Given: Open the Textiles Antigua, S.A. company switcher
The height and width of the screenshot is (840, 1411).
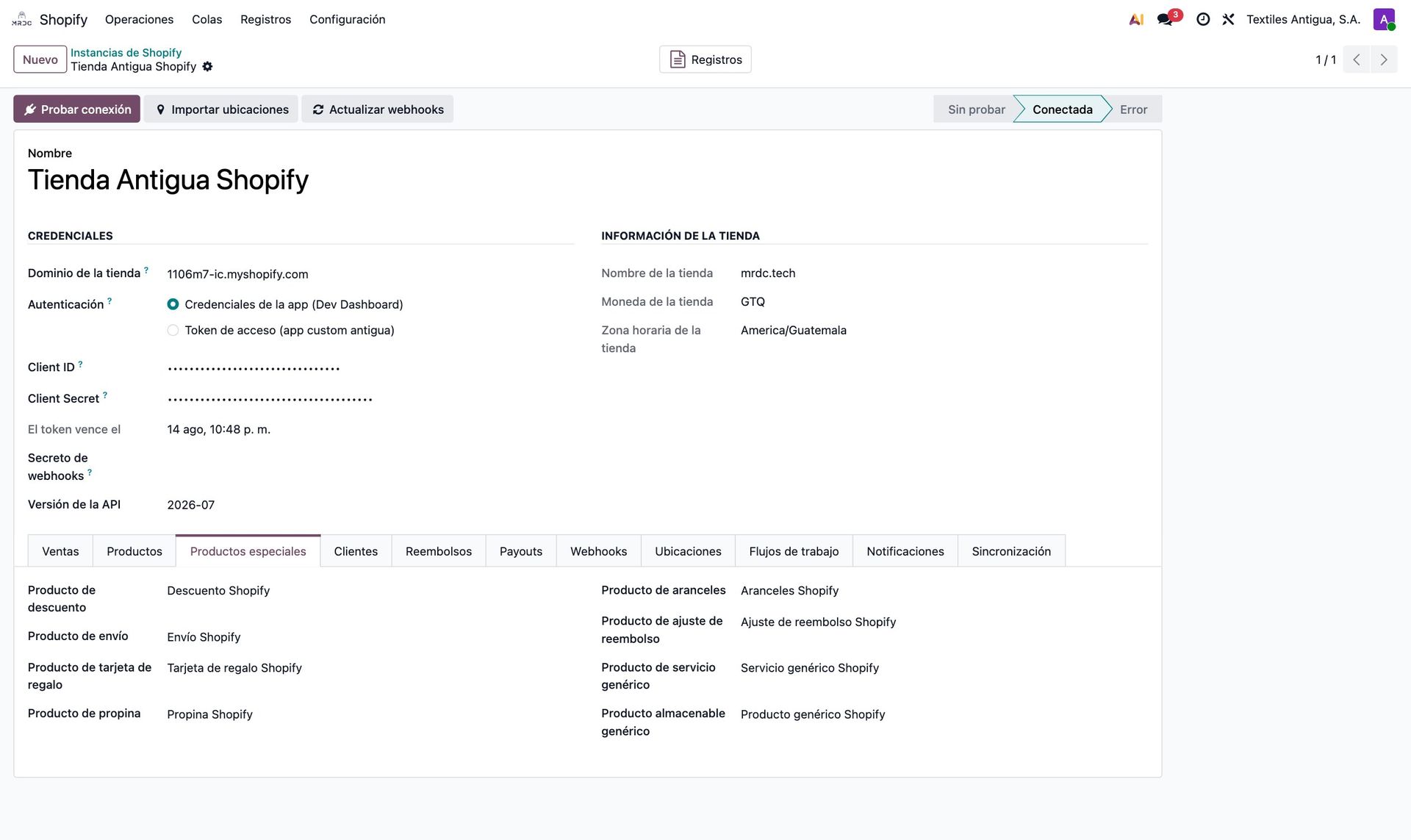Looking at the screenshot, I should point(1303,20).
